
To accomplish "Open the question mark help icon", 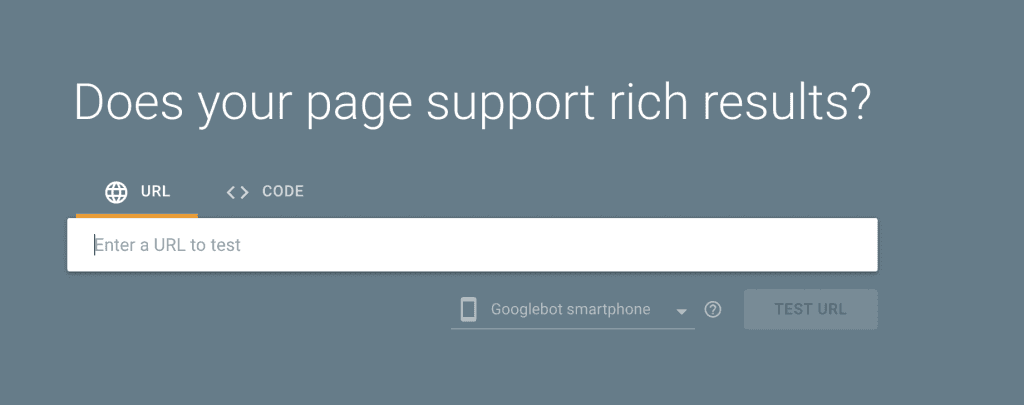I will (x=713, y=310).
